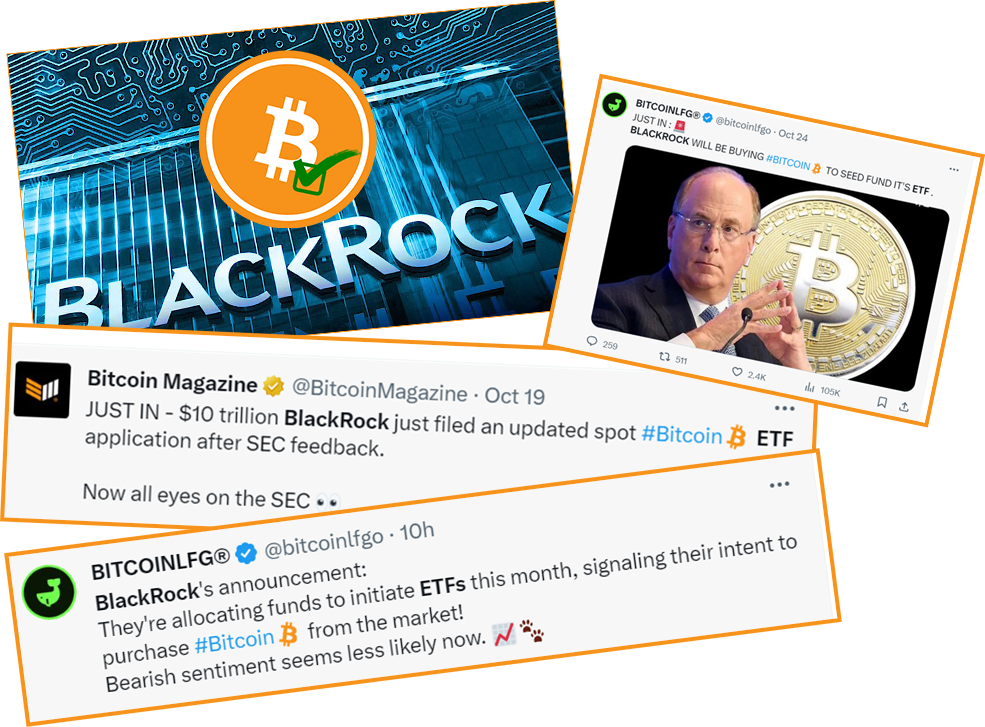The image size is (985, 727).
Task: Open more options on Oct 24 tweet
Action: [954, 170]
